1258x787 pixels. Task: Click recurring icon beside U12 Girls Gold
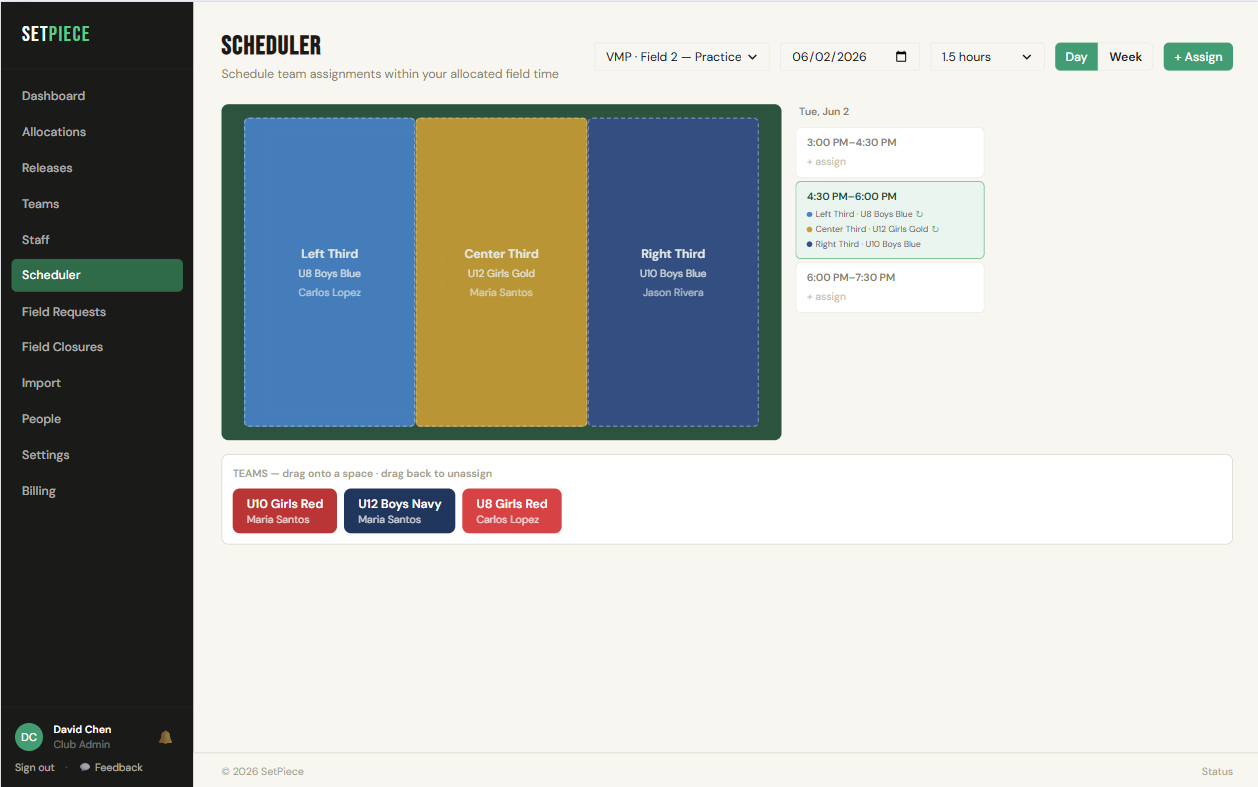coord(935,229)
